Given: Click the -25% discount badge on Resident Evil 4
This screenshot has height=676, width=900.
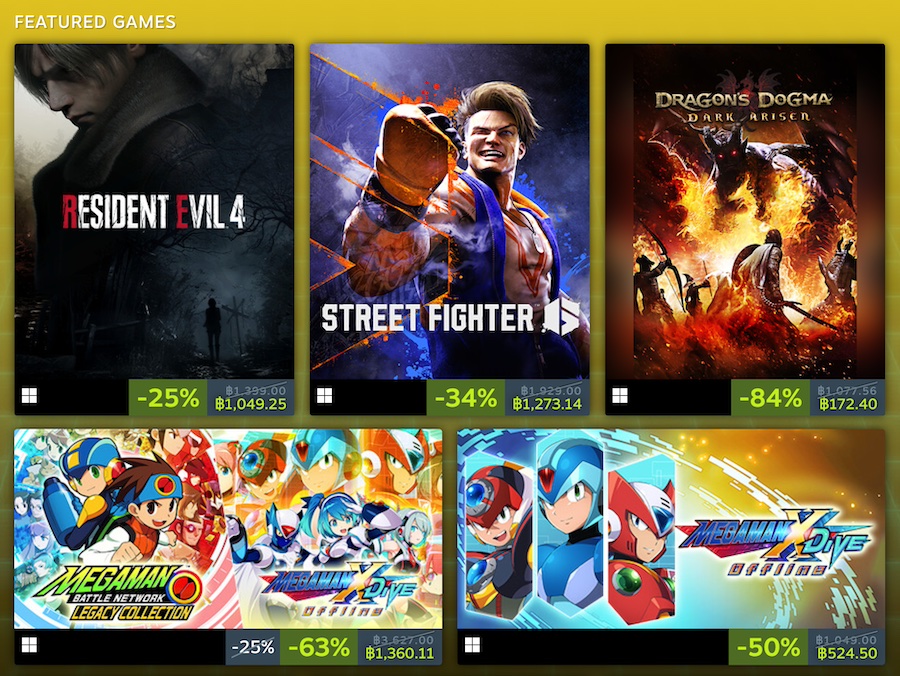Looking at the screenshot, I should coord(168,397).
